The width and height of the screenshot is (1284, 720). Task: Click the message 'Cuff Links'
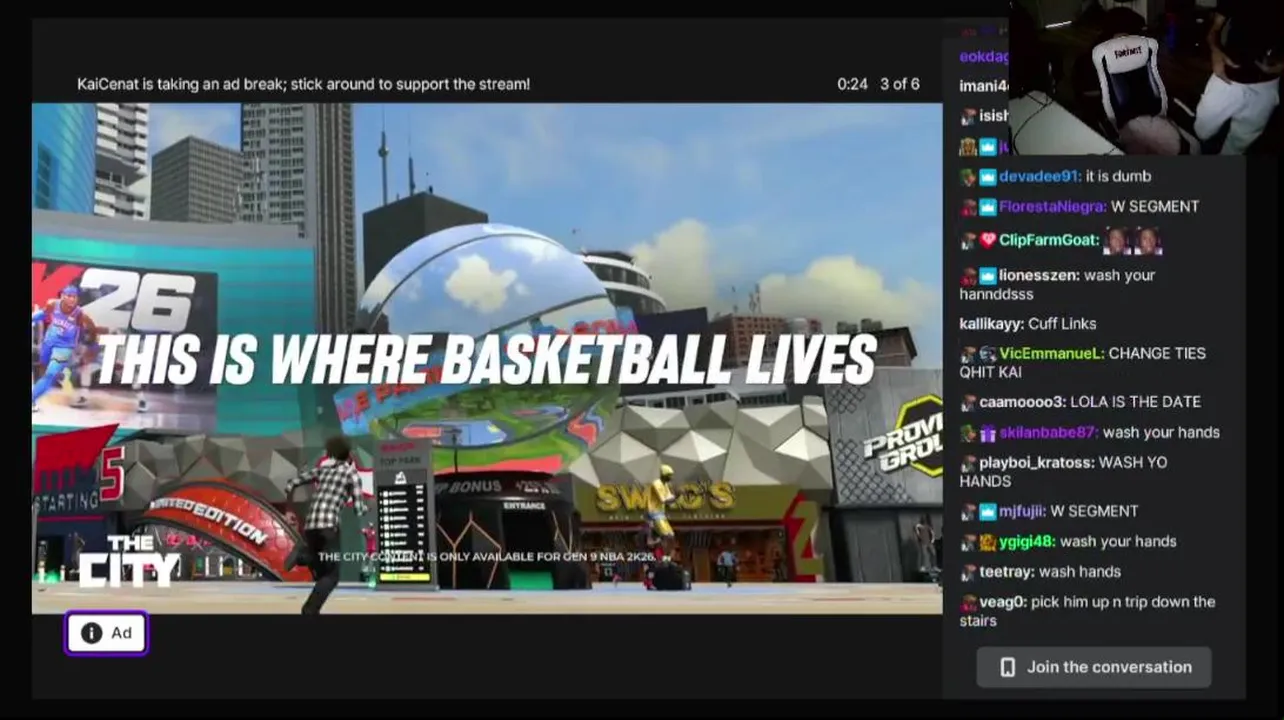1063,324
